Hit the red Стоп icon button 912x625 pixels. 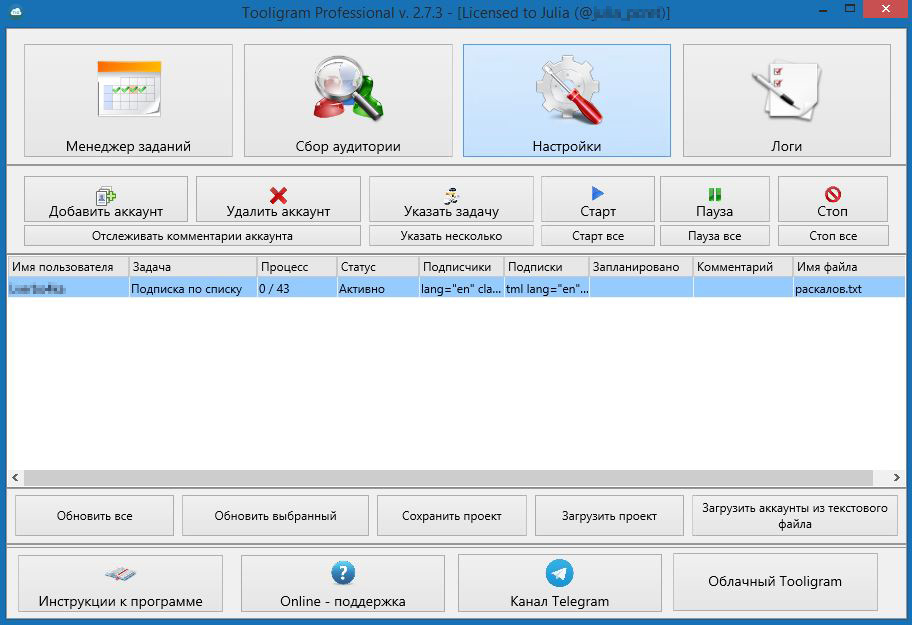tap(833, 199)
